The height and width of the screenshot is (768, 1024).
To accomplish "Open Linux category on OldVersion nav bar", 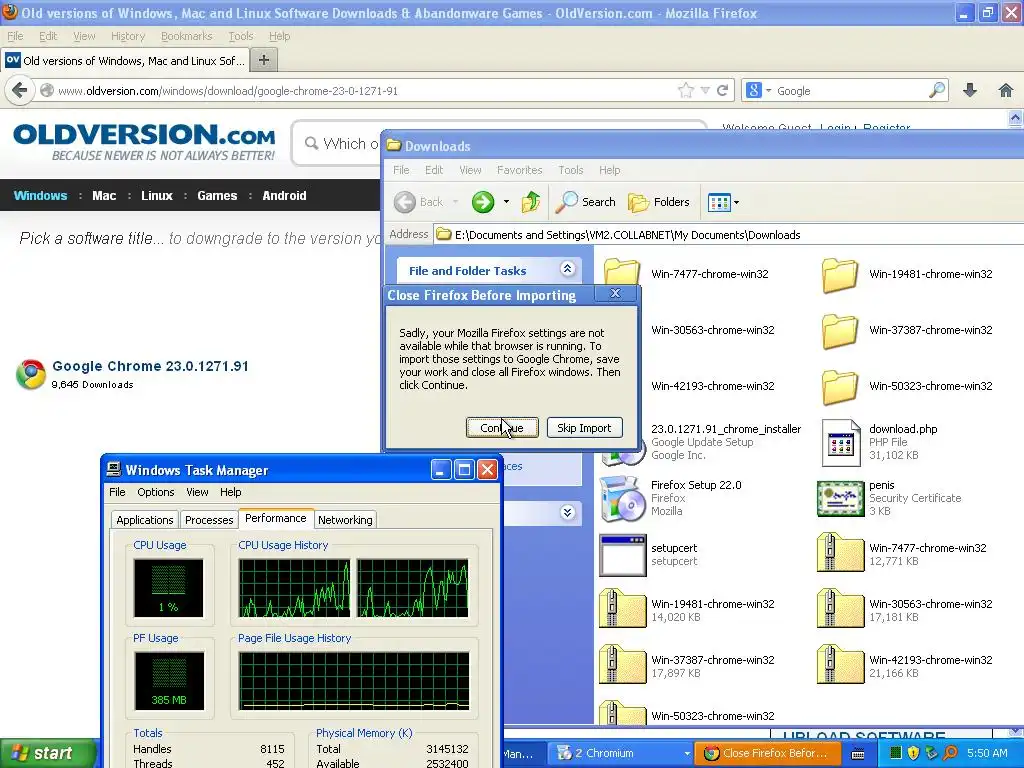I will pos(157,195).
